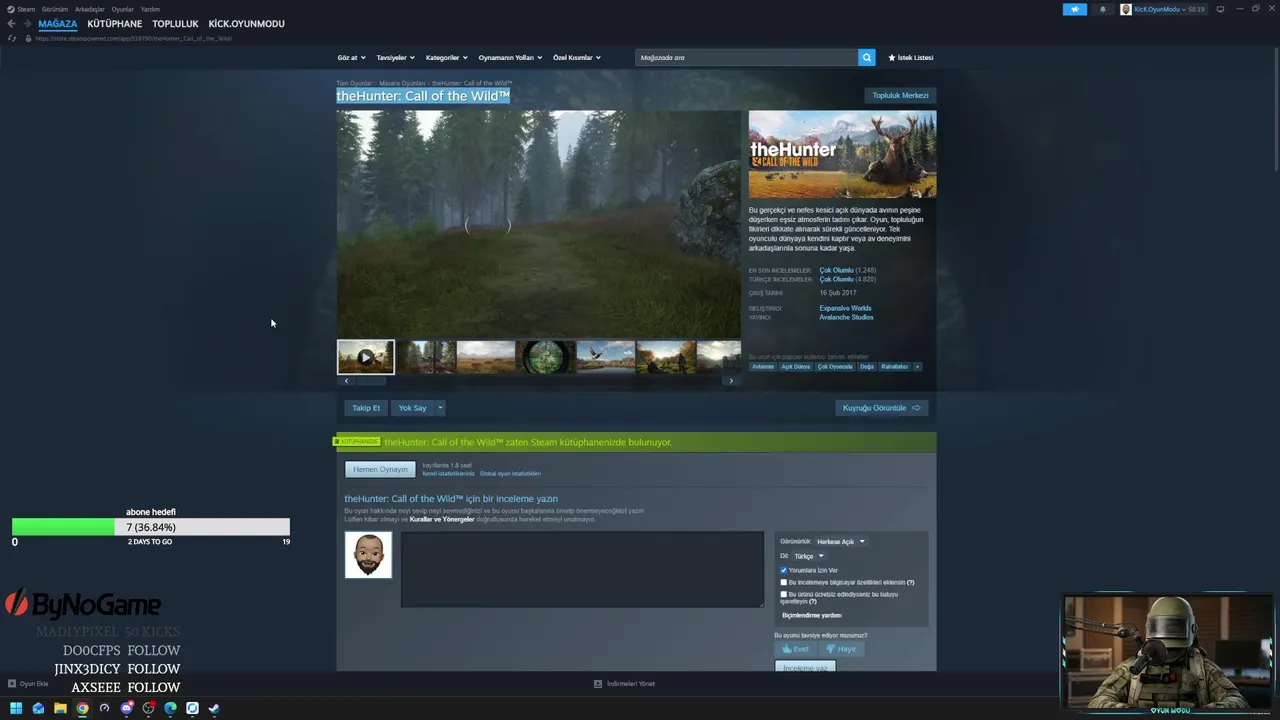The image size is (1280, 720).
Task: Click Kuyruğu Görüntüle button
Action: [x=882, y=408]
